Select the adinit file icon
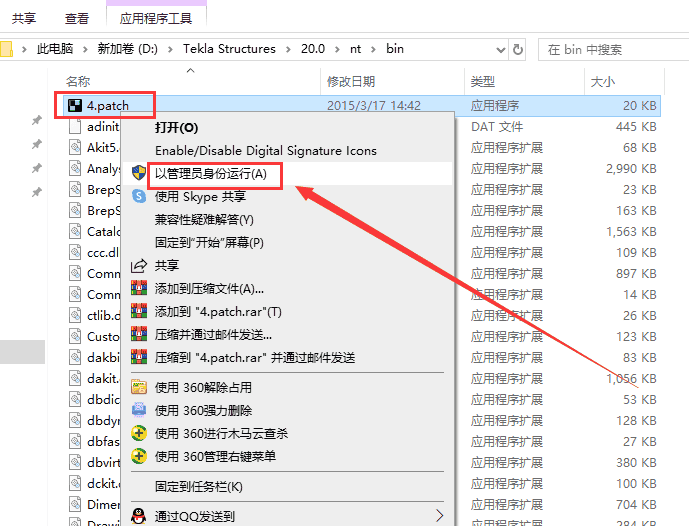The image size is (689, 526). tap(75, 127)
